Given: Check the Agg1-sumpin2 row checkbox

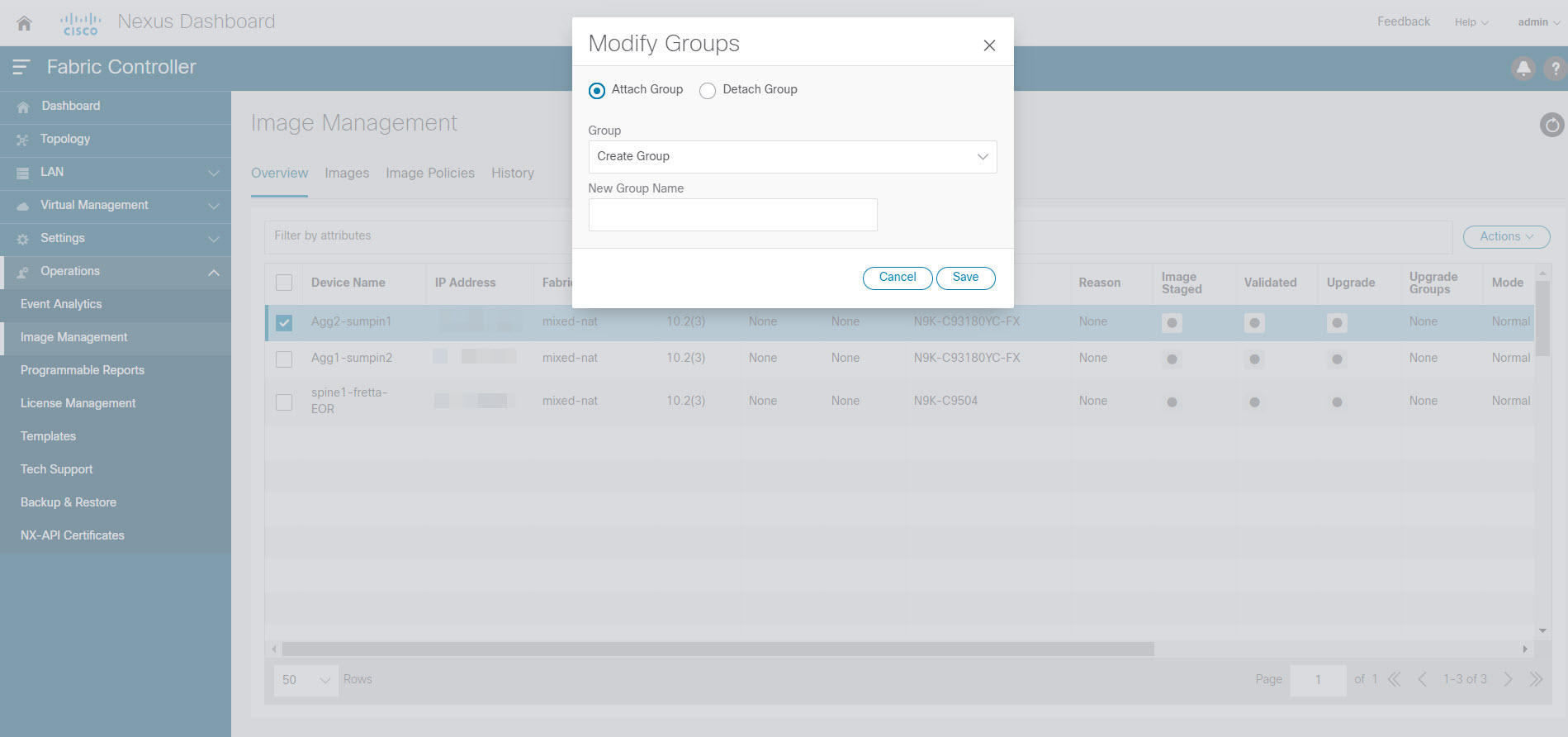Looking at the screenshot, I should [x=284, y=359].
